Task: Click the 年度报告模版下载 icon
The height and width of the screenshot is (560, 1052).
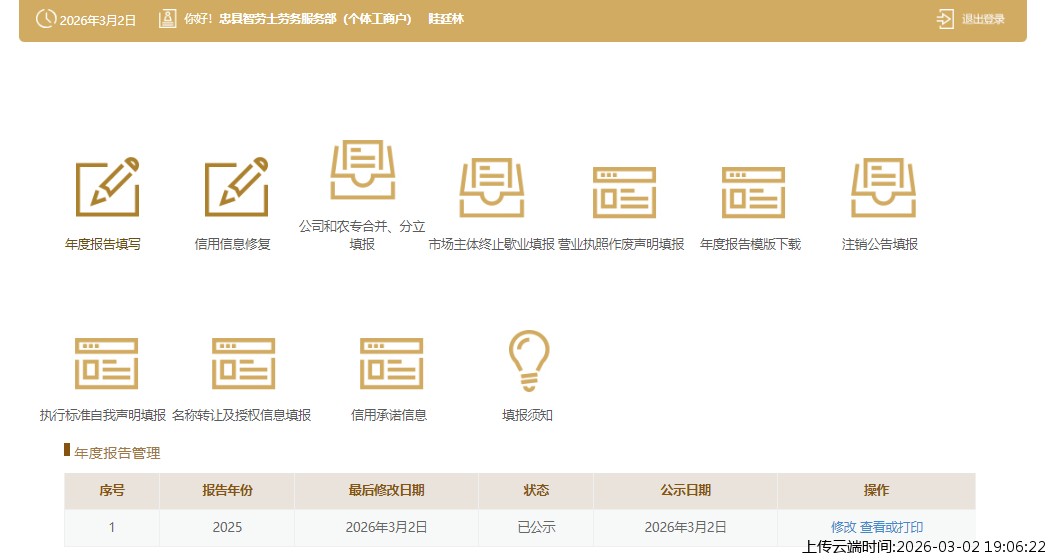Action: 752,192
